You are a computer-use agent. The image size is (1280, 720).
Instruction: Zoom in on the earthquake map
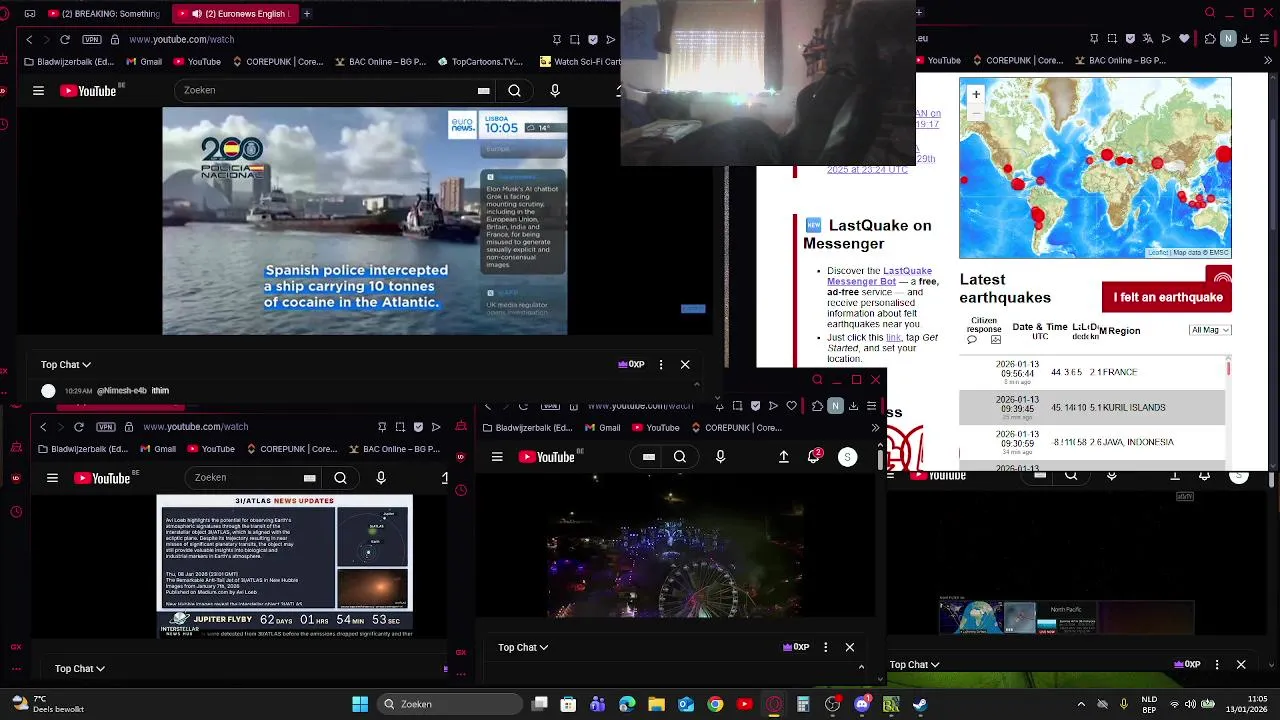976,94
